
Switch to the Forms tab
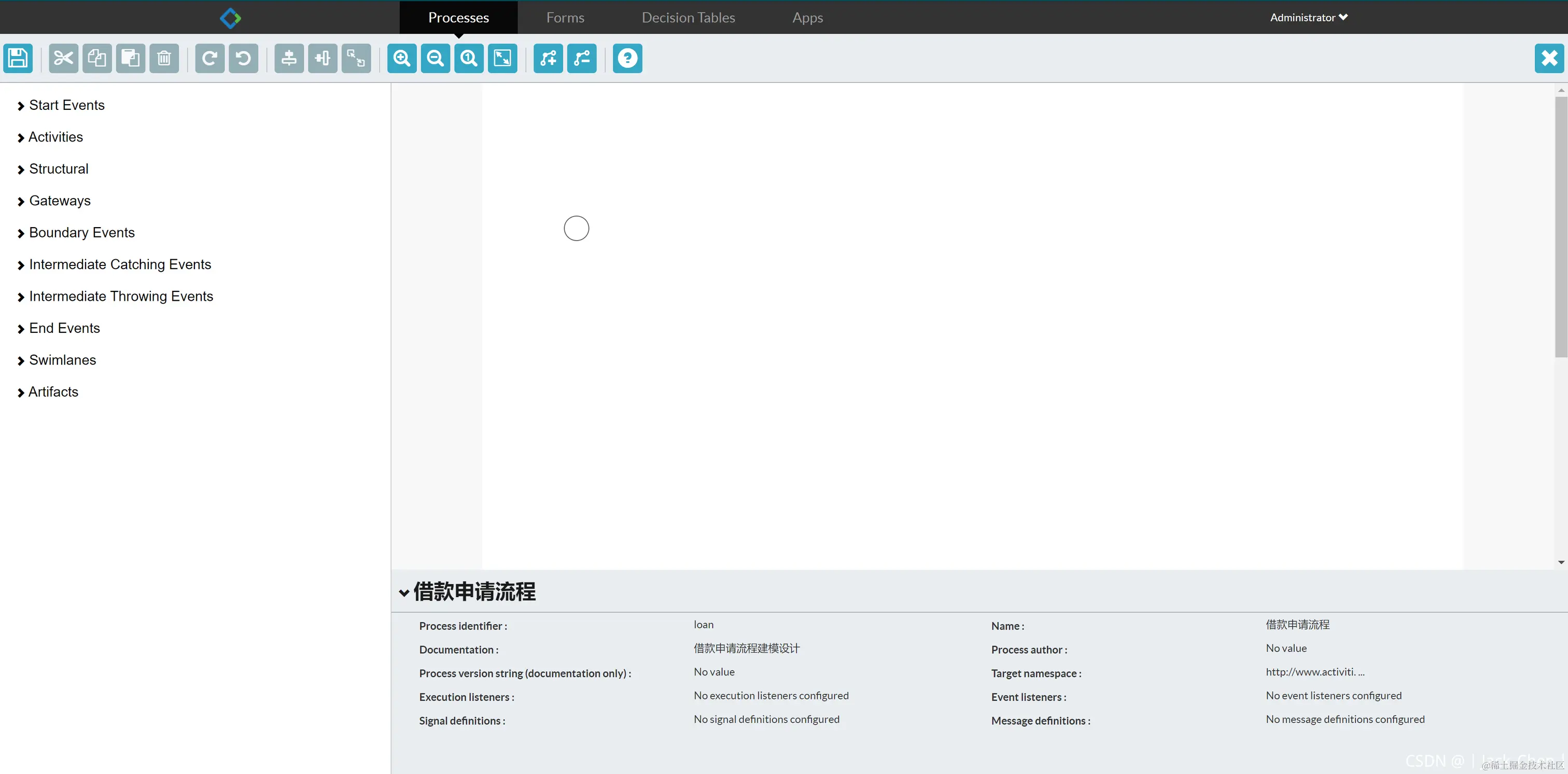click(x=565, y=18)
